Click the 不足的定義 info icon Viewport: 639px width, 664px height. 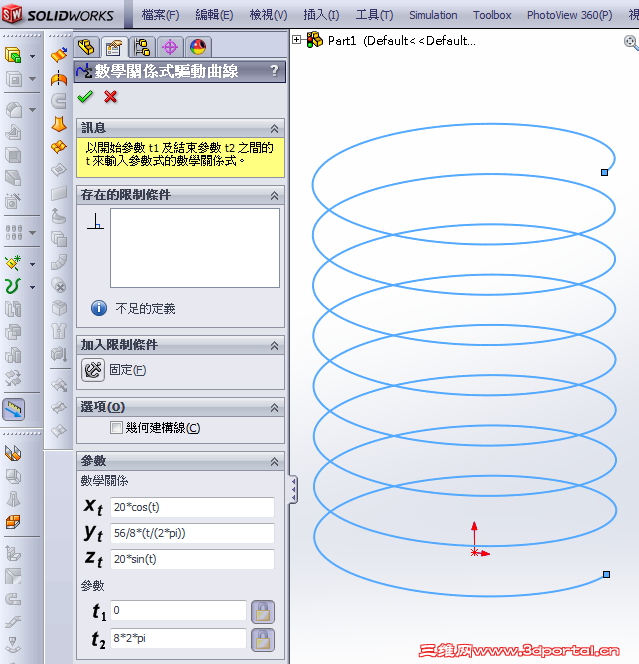pos(99,308)
